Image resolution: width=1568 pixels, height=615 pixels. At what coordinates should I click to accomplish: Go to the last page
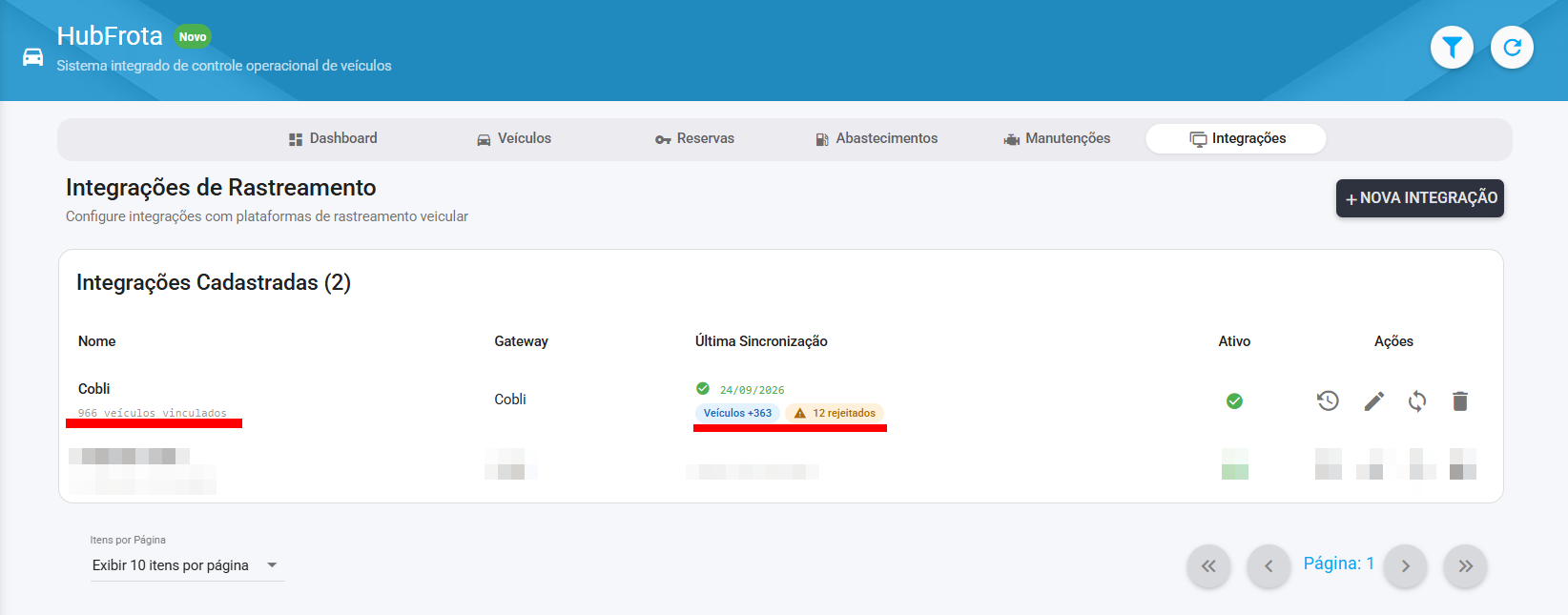[1465, 566]
